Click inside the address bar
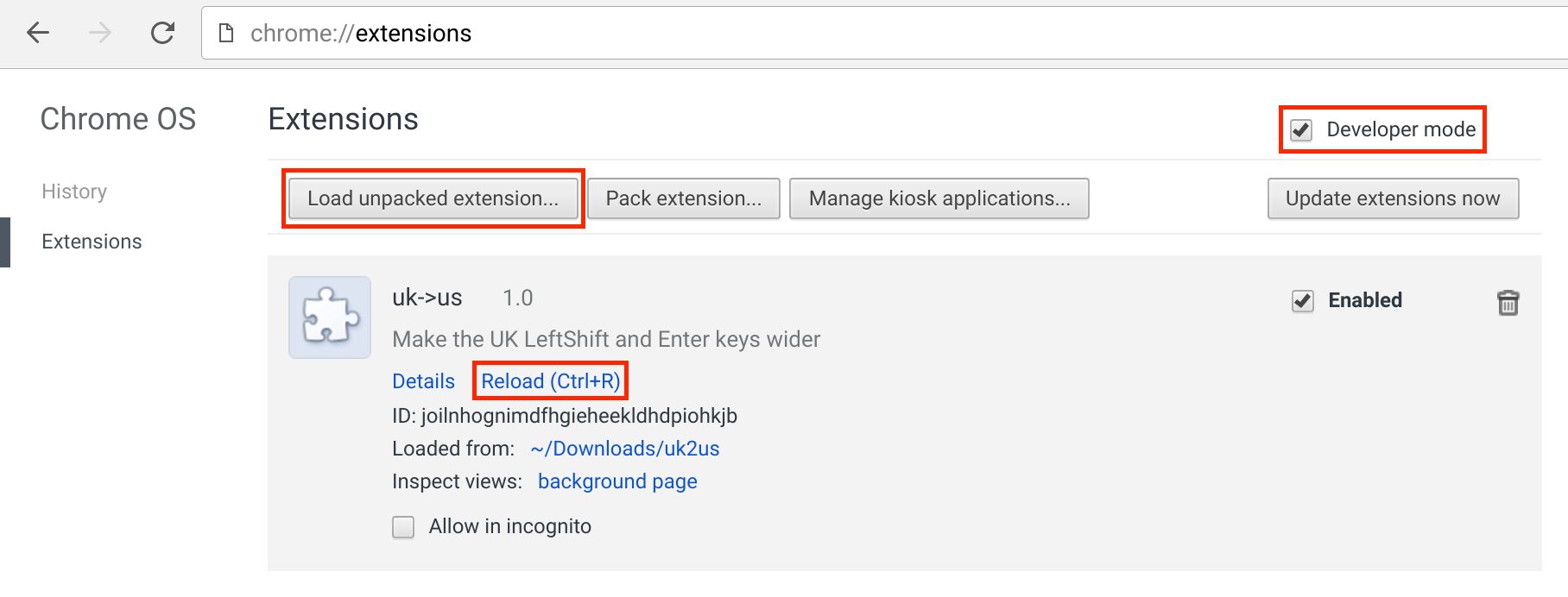 pyautogui.click(x=604, y=33)
